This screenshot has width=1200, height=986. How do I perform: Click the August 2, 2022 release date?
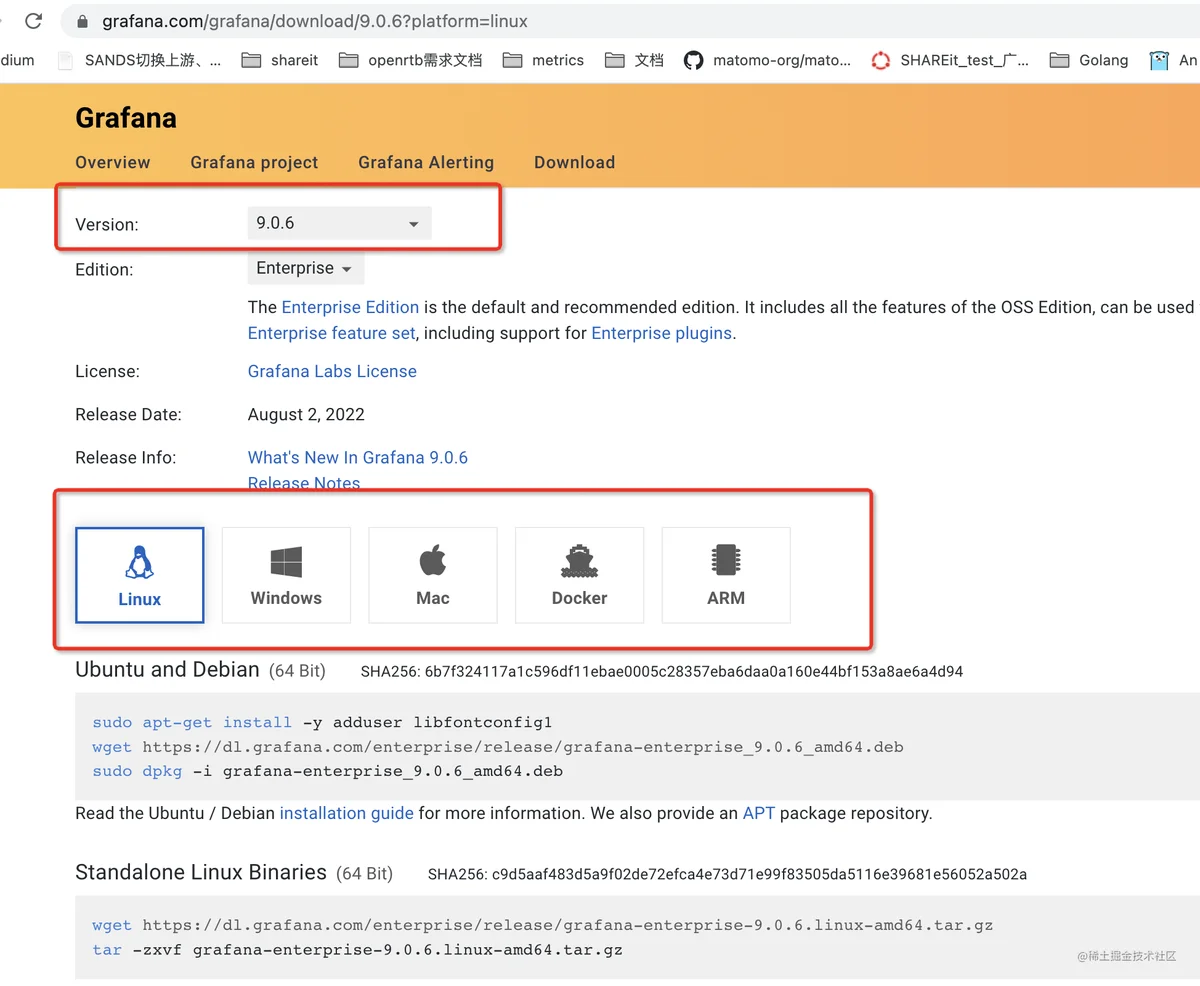[306, 414]
